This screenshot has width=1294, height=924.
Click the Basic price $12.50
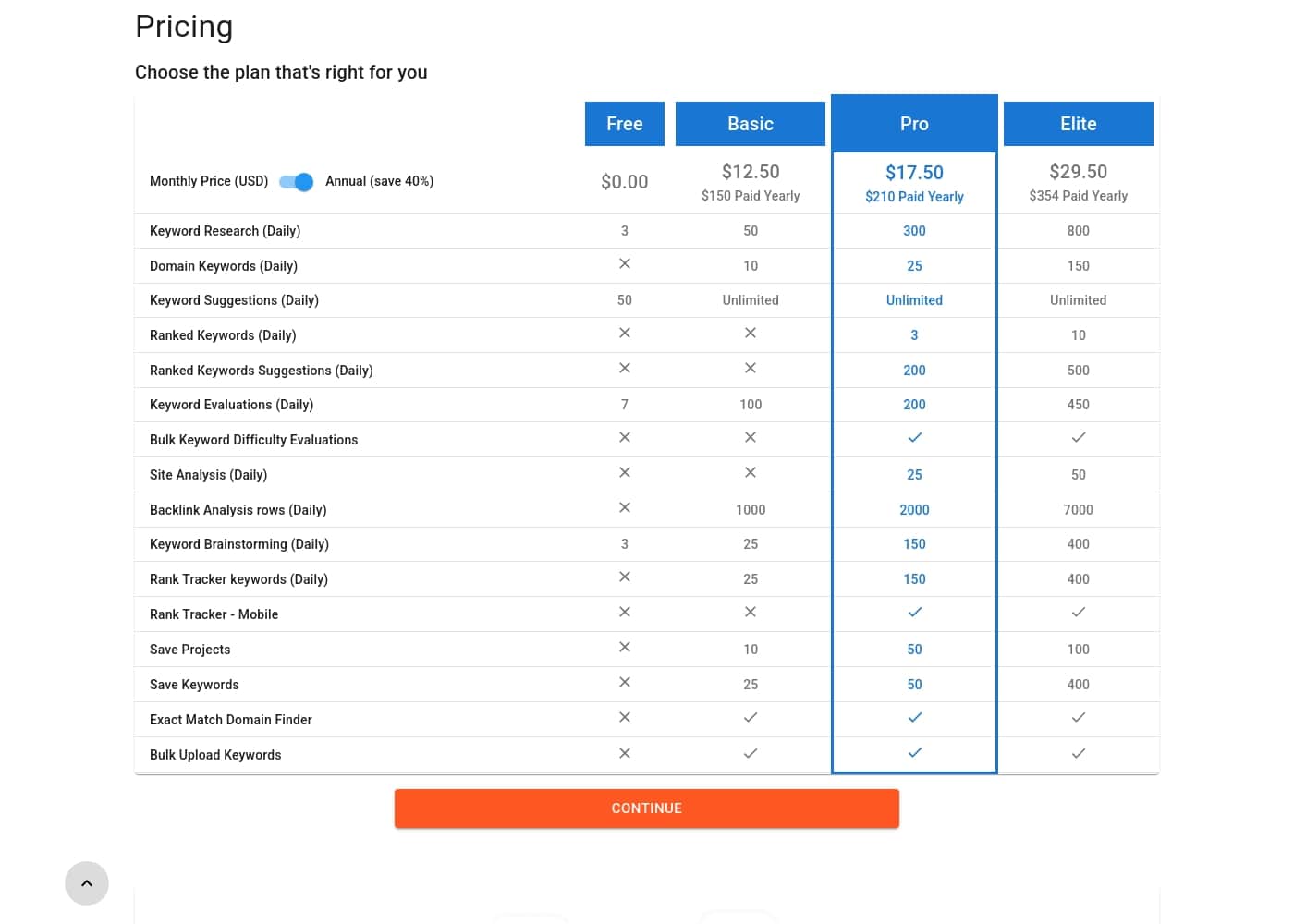click(x=751, y=172)
